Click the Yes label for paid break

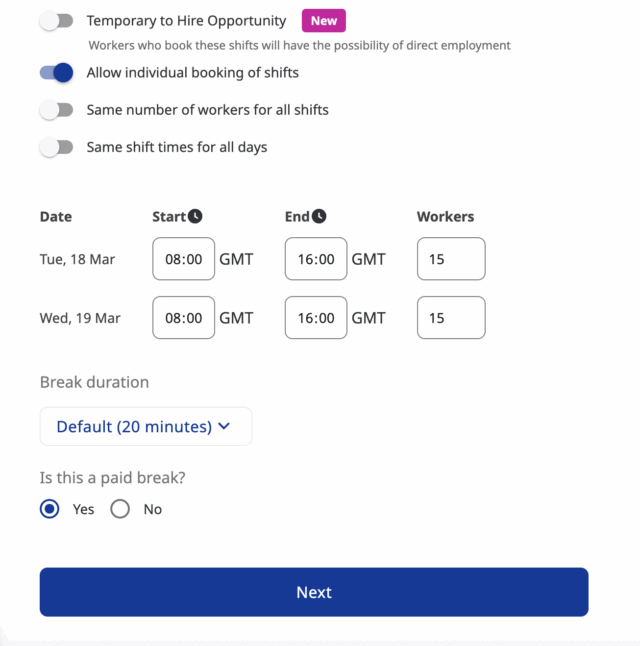point(84,509)
